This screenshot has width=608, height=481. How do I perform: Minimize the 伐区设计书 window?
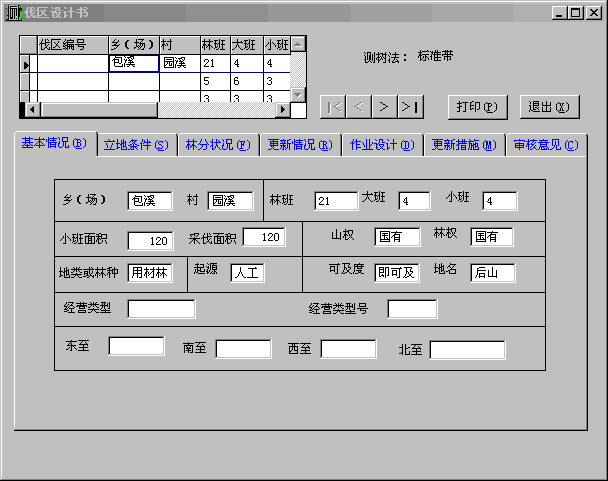[x=559, y=13]
